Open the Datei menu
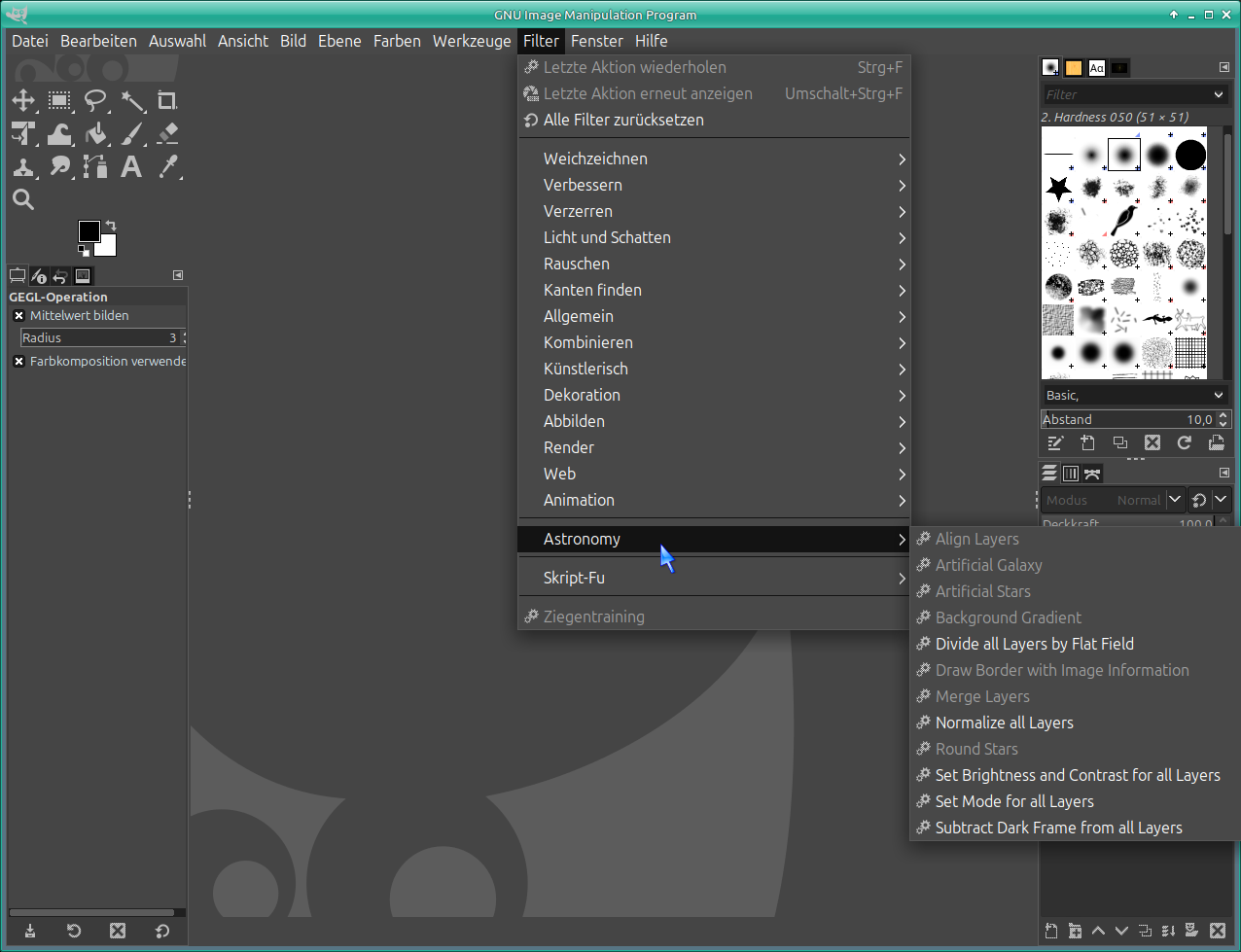The height and width of the screenshot is (952, 1241). [x=30, y=41]
